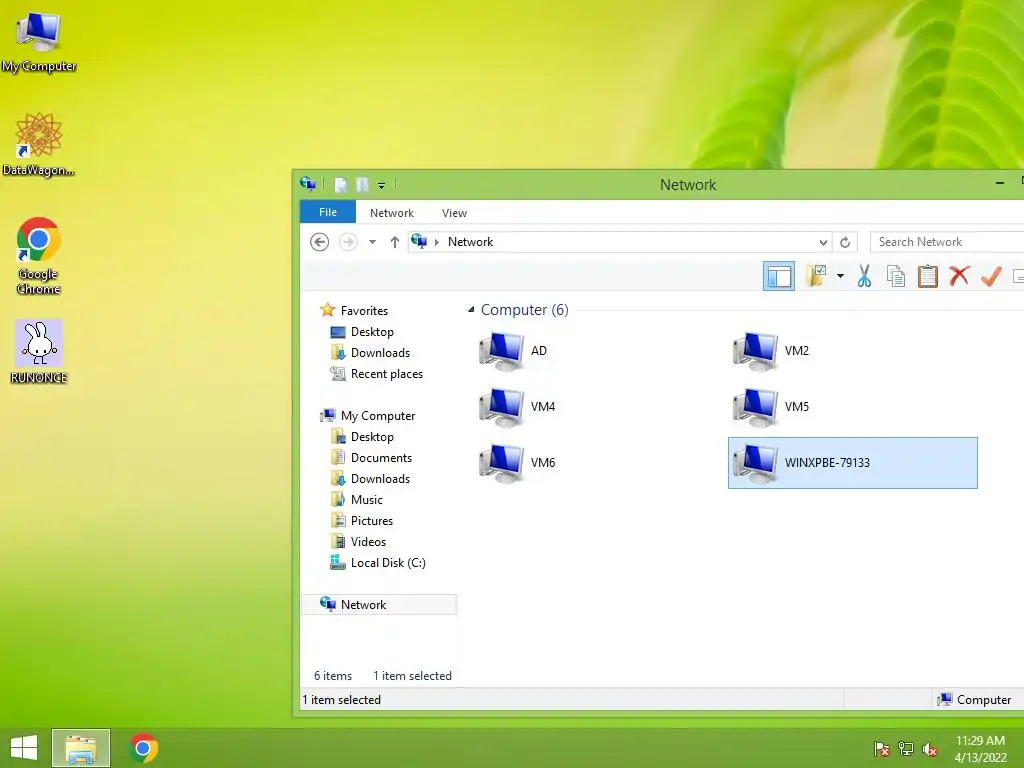Open the DataWagon desktop shortcut
Image resolution: width=1024 pixels, height=768 pixels.
tap(39, 144)
